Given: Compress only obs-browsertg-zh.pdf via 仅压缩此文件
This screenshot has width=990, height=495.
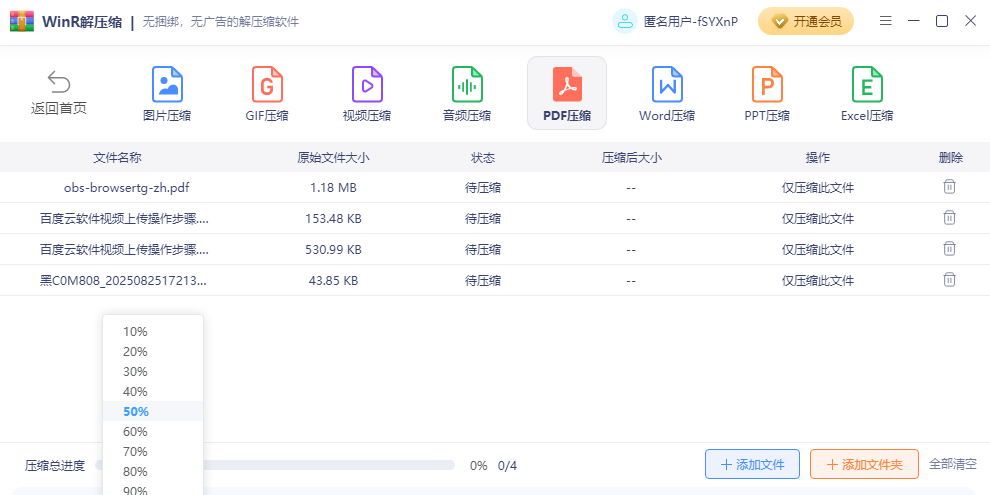Looking at the screenshot, I should click(818, 188).
